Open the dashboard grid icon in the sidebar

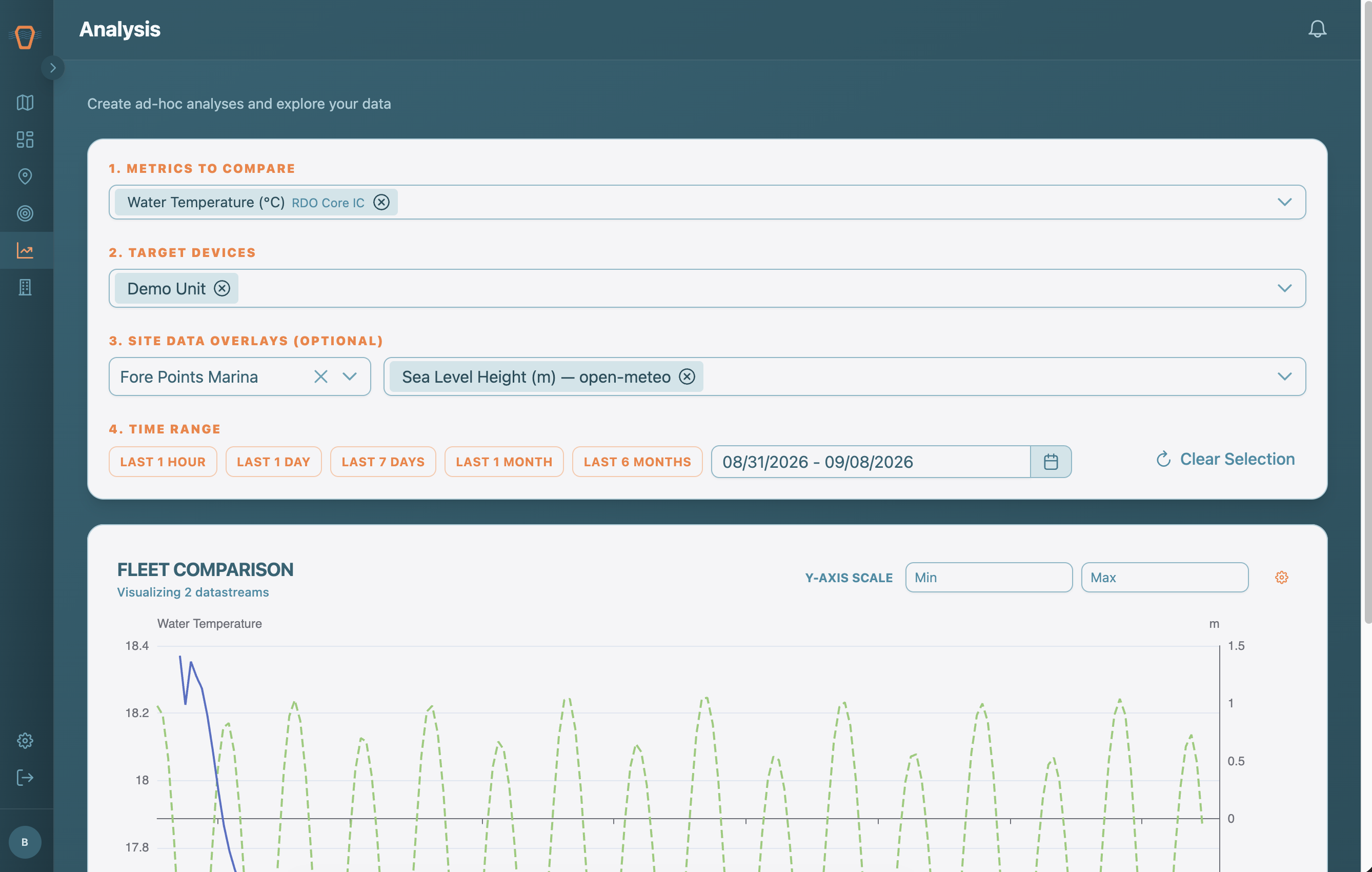25,140
